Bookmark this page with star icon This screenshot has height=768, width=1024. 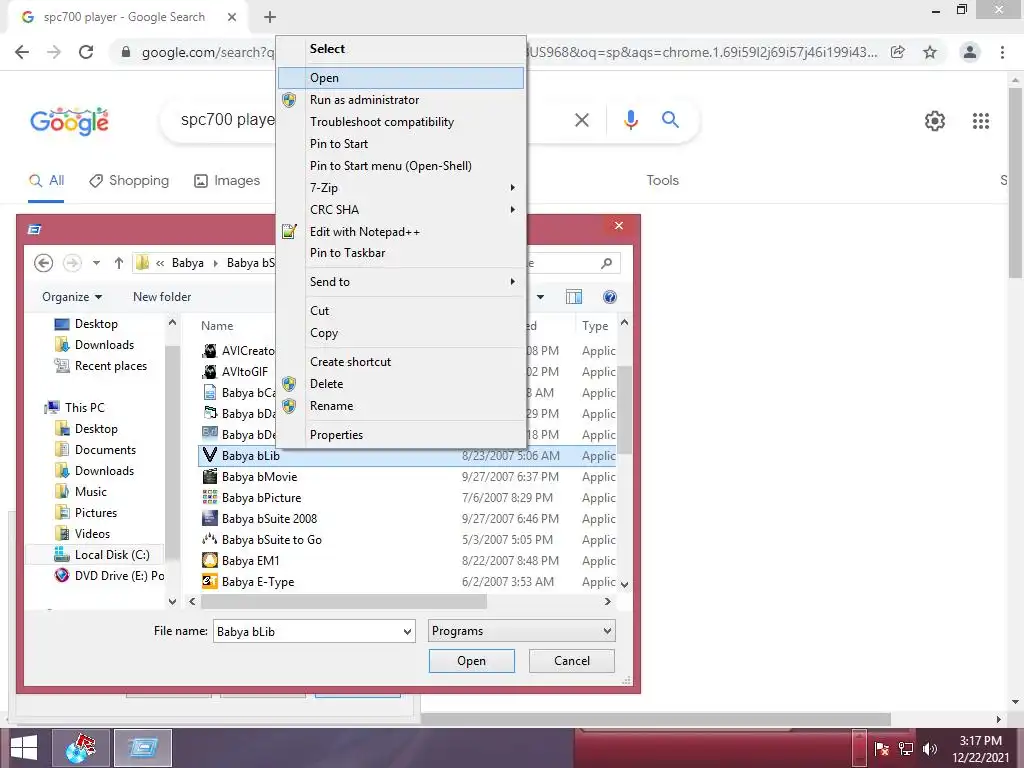[930, 52]
